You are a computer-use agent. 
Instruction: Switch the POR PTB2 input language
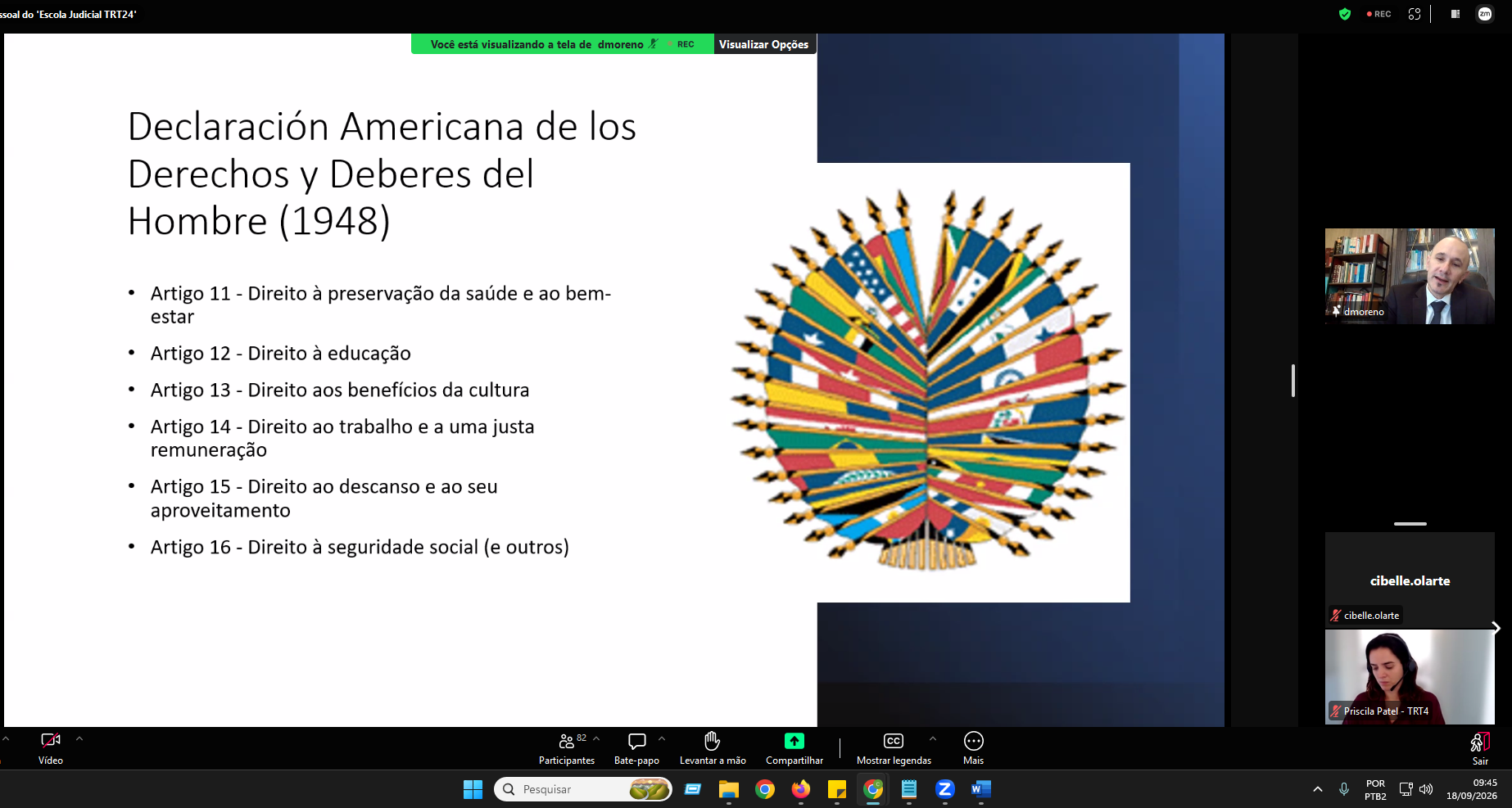click(1376, 789)
